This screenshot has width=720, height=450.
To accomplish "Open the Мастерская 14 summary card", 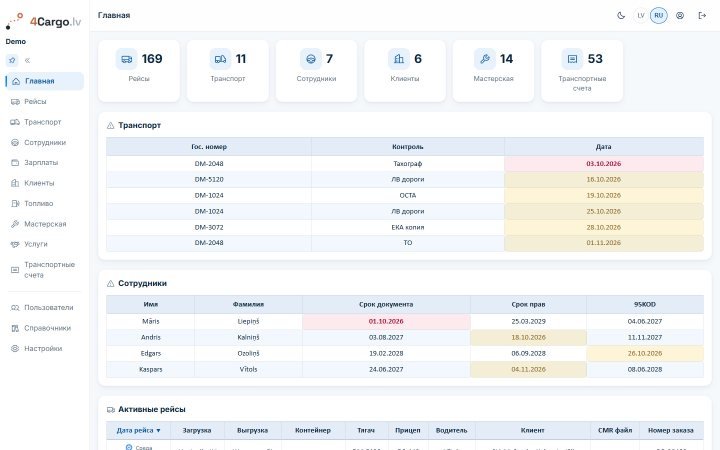I will point(494,71).
